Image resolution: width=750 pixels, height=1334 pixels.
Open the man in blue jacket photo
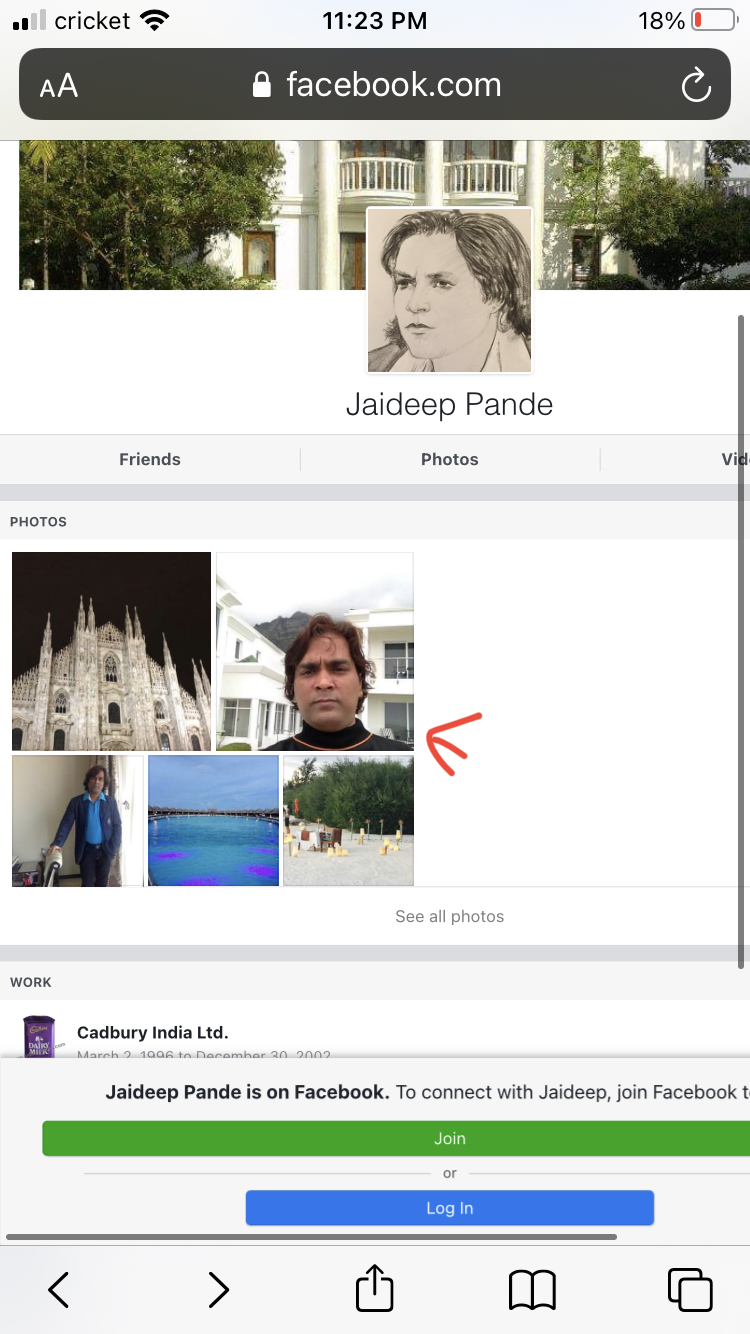[78, 821]
